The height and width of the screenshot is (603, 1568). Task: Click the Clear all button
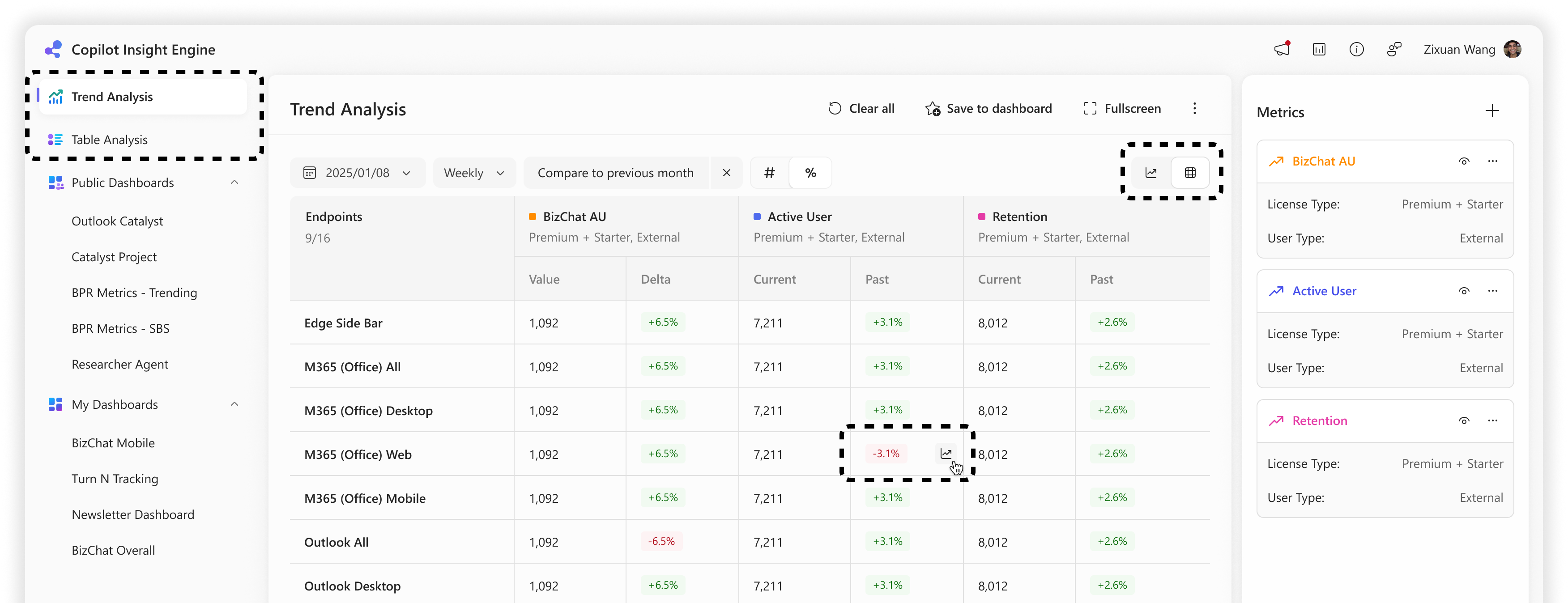click(861, 108)
